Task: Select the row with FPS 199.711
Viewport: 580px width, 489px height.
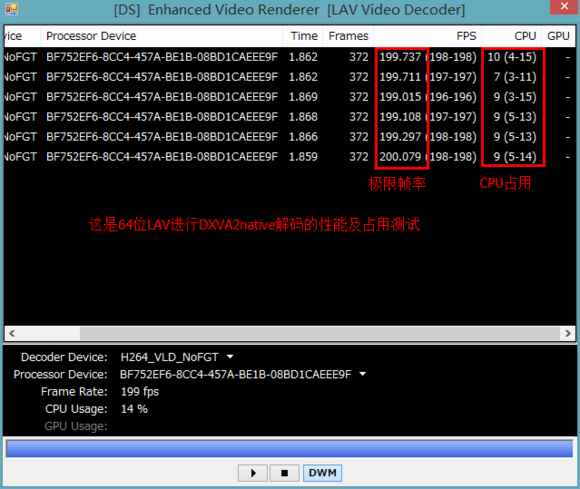Action: pos(290,77)
